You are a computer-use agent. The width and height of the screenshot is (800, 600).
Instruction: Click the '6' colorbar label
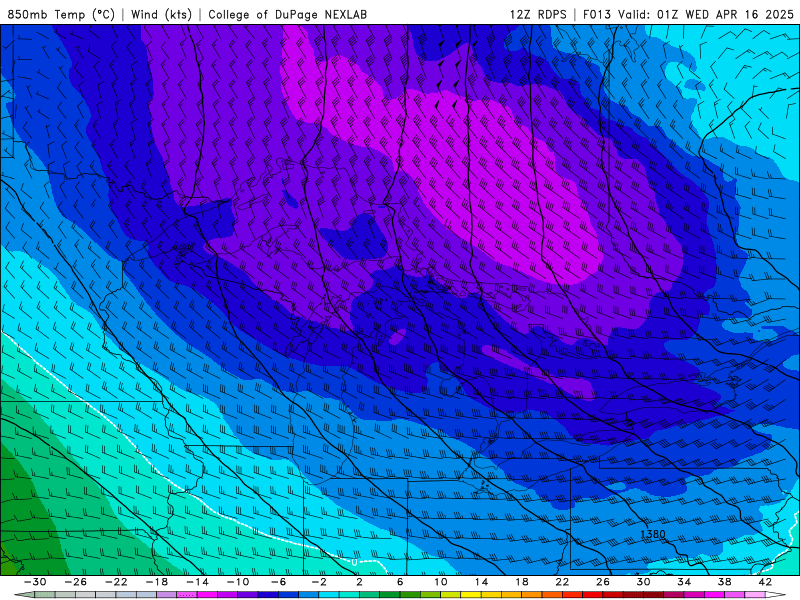tap(400, 582)
